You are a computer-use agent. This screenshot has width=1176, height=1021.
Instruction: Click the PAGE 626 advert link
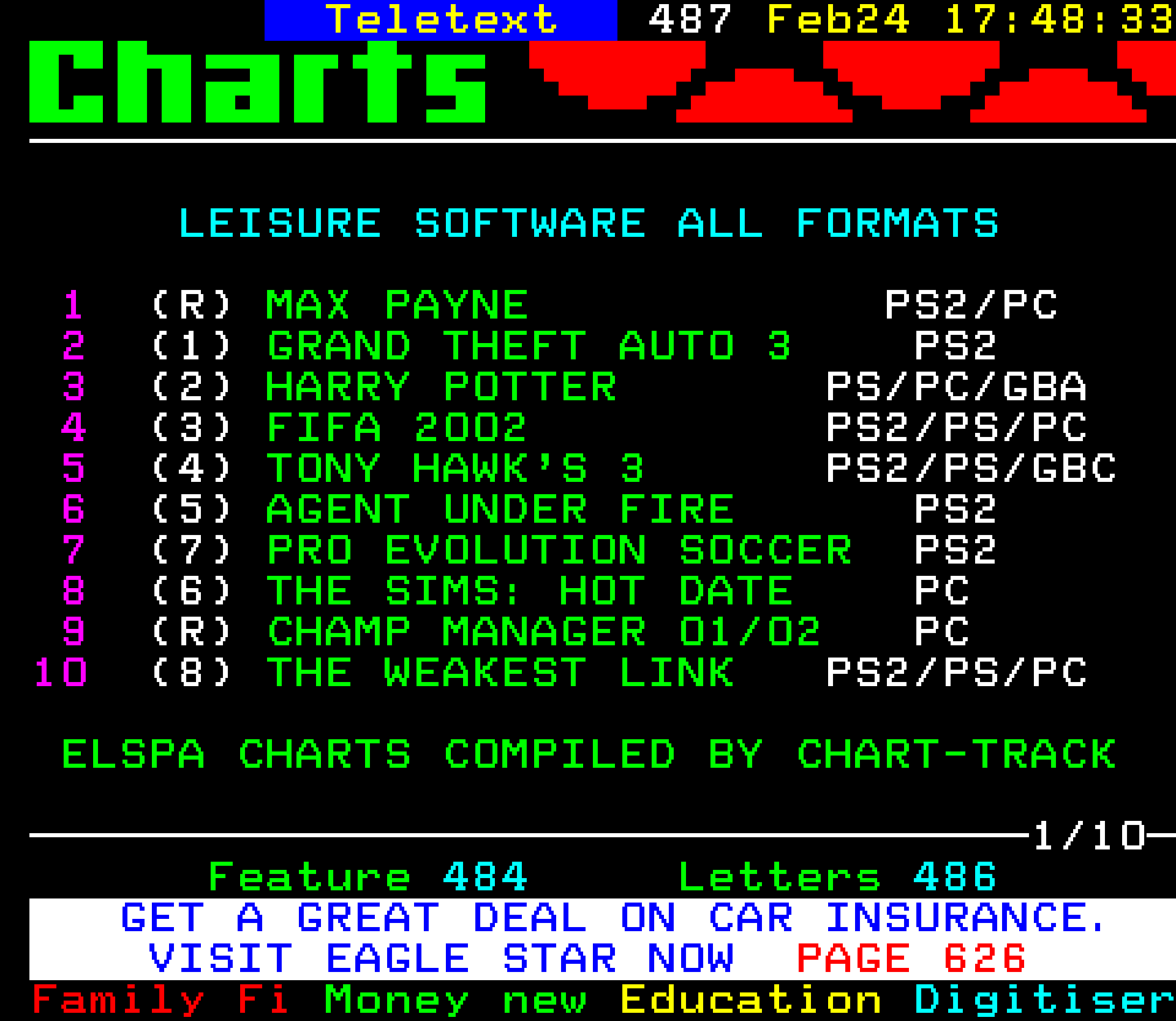click(x=911, y=958)
